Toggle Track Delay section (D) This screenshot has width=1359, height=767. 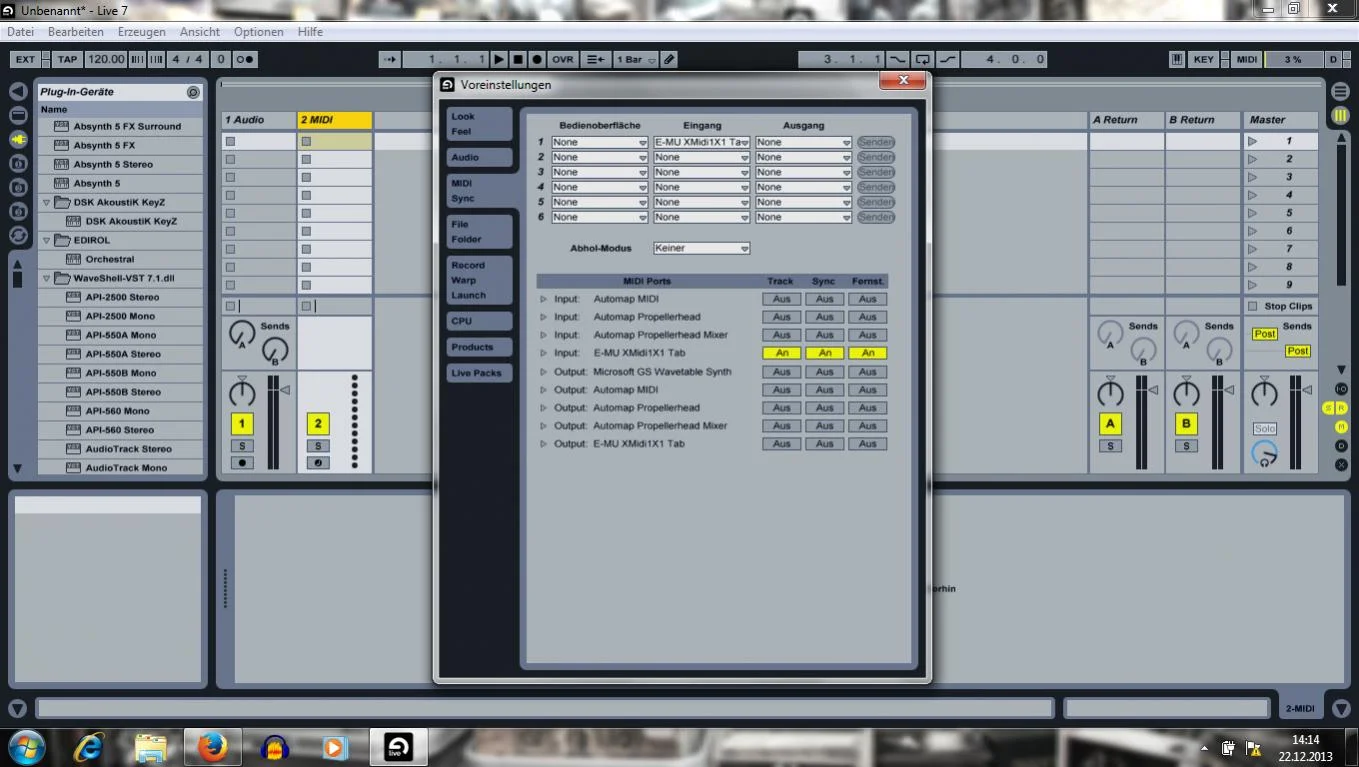point(1341,446)
